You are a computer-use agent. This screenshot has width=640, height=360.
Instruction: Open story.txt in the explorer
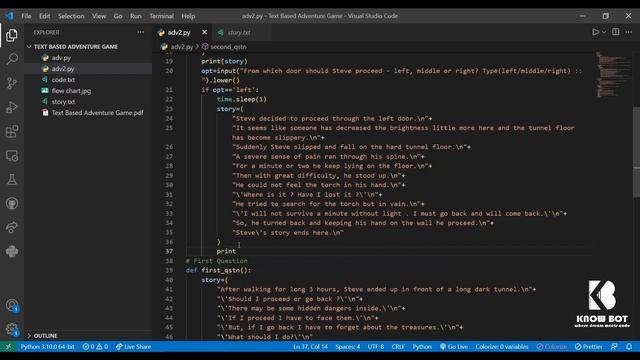click(x=63, y=102)
